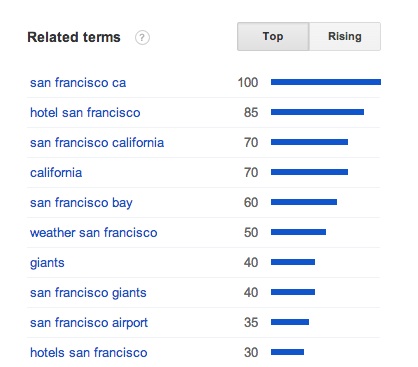Open the 'hotel san francisco' link
418x367 pixels.
[x=85, y=113]
